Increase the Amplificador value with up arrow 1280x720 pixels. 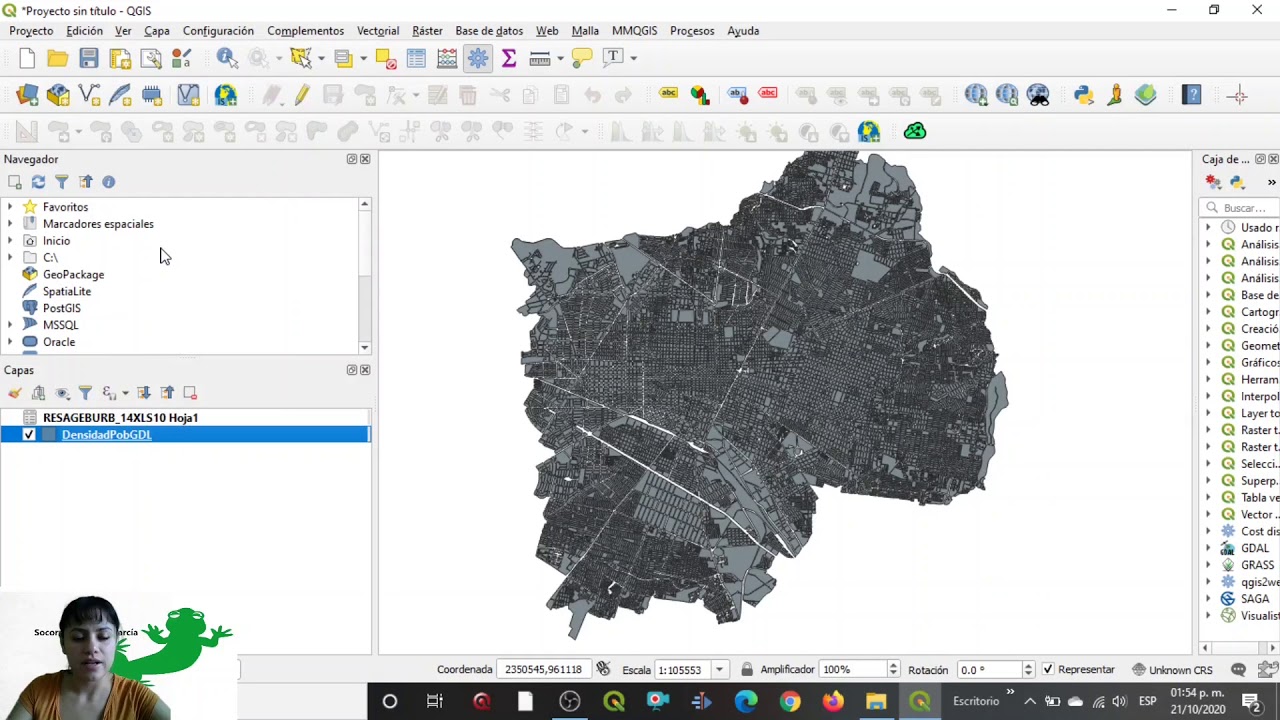[893, 665]
